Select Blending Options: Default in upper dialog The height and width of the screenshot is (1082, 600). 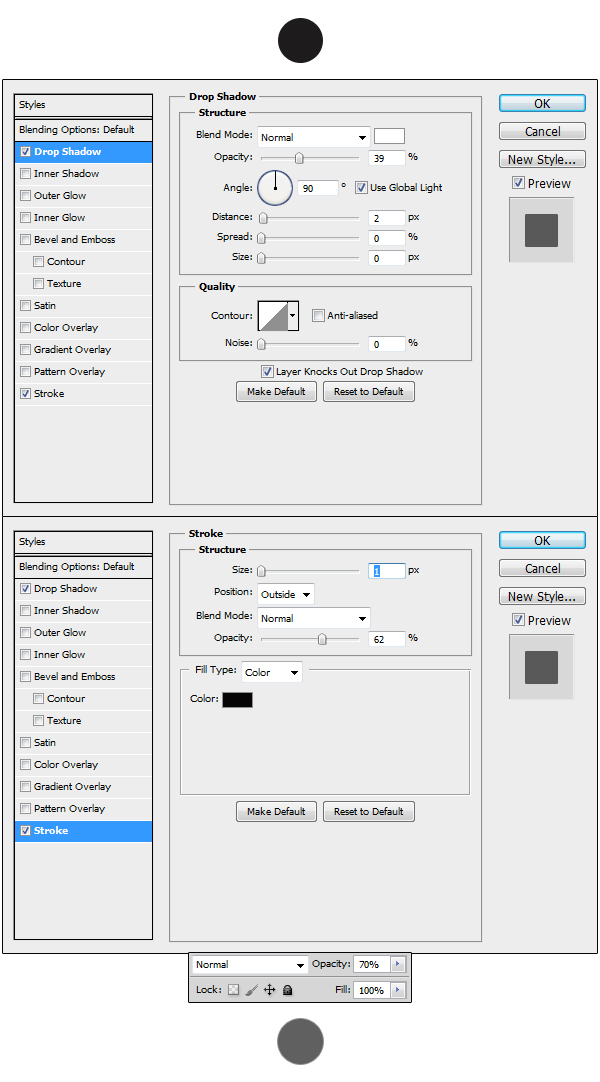pyautogui.click(x=83, y=130)
